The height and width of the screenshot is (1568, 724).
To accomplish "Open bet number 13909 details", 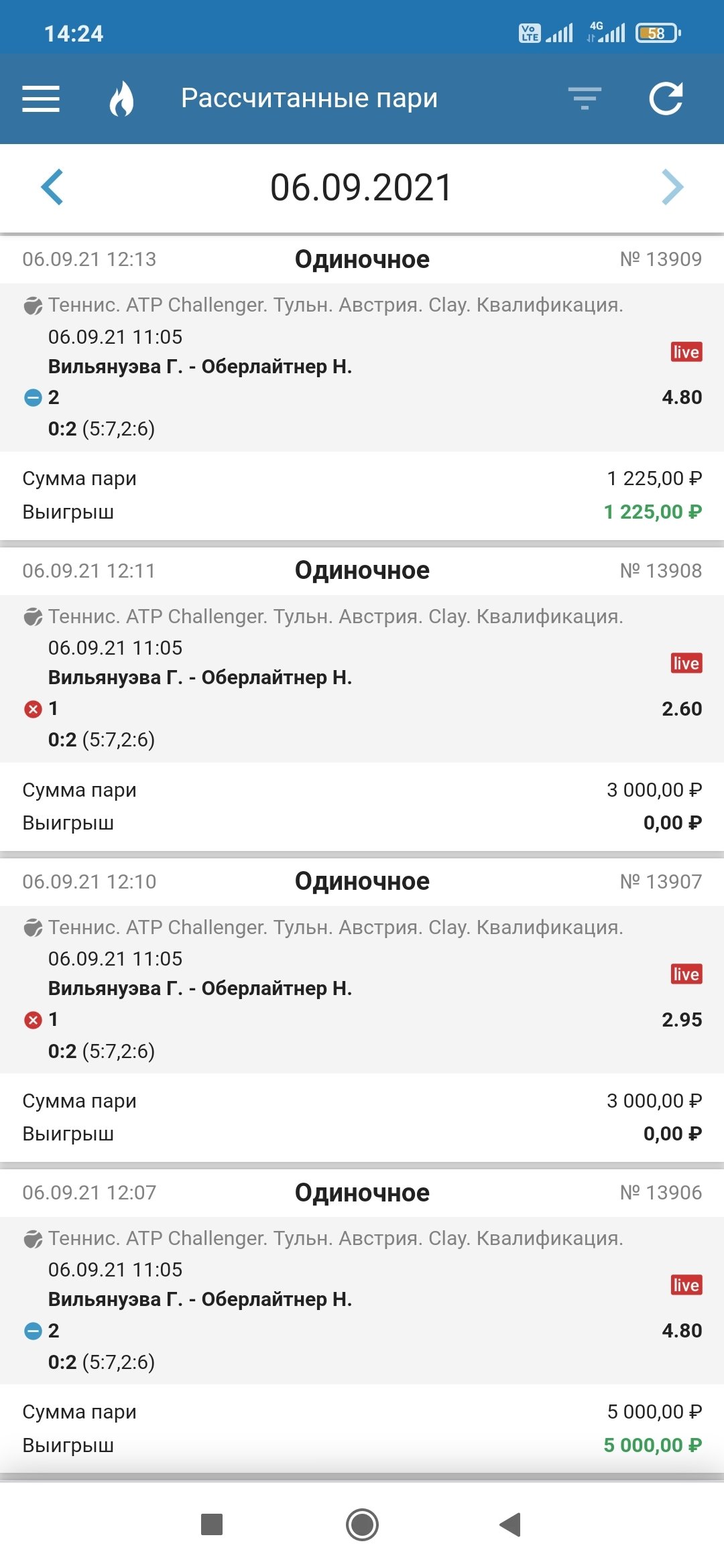I will 660,259.
